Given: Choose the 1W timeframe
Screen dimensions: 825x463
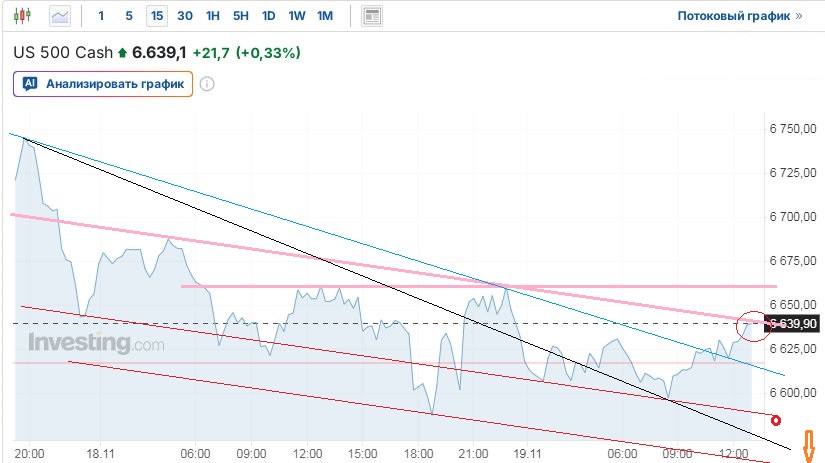Looking at the screenshot, I should [297, 16].
